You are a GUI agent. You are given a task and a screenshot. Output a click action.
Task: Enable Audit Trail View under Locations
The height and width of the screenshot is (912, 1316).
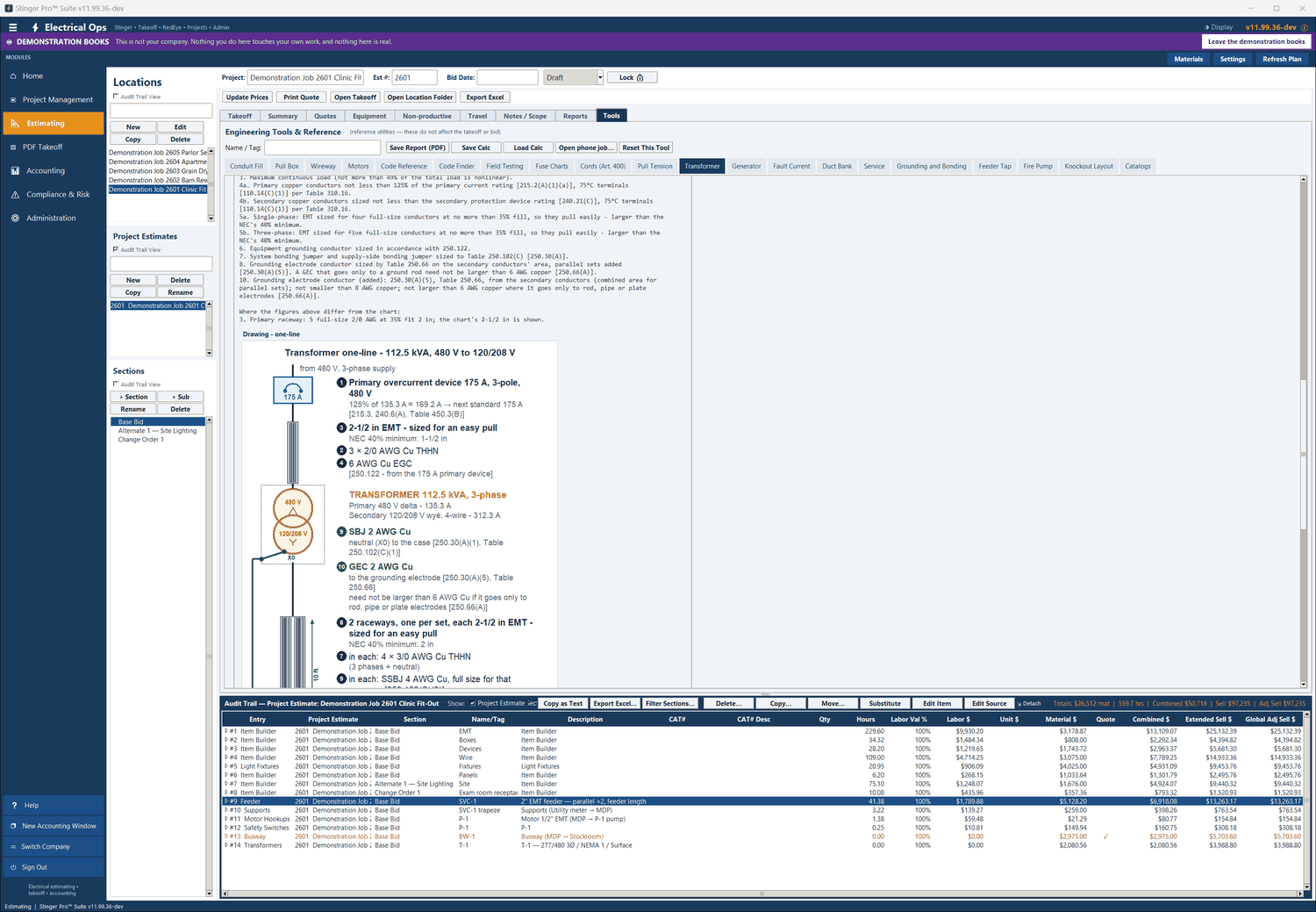[x=116, y=97]
